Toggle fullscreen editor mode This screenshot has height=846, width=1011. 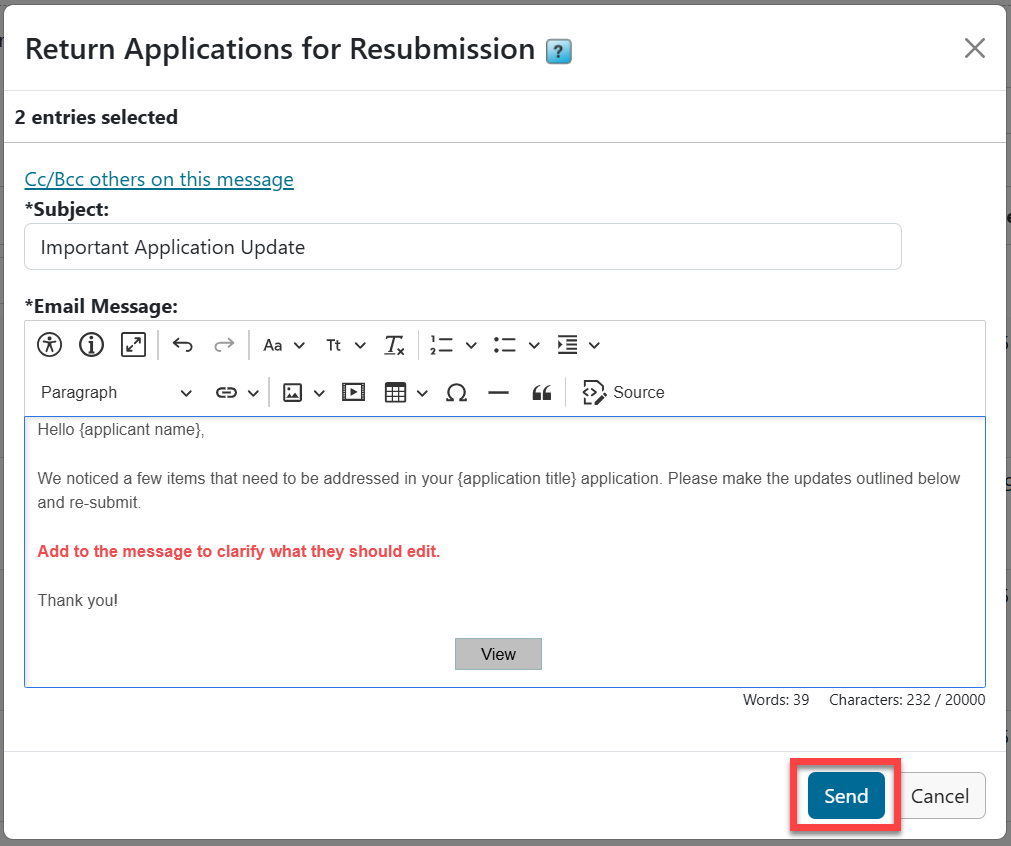pos(133,345)
